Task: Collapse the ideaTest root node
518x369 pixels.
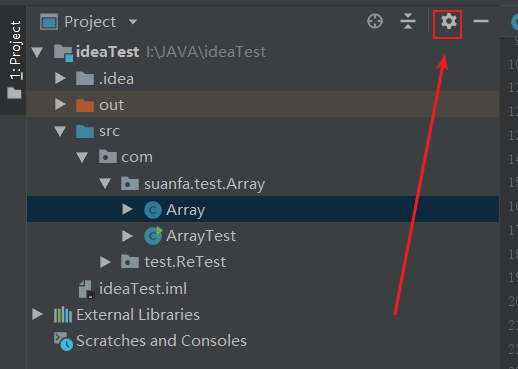Action: [37, 52]
